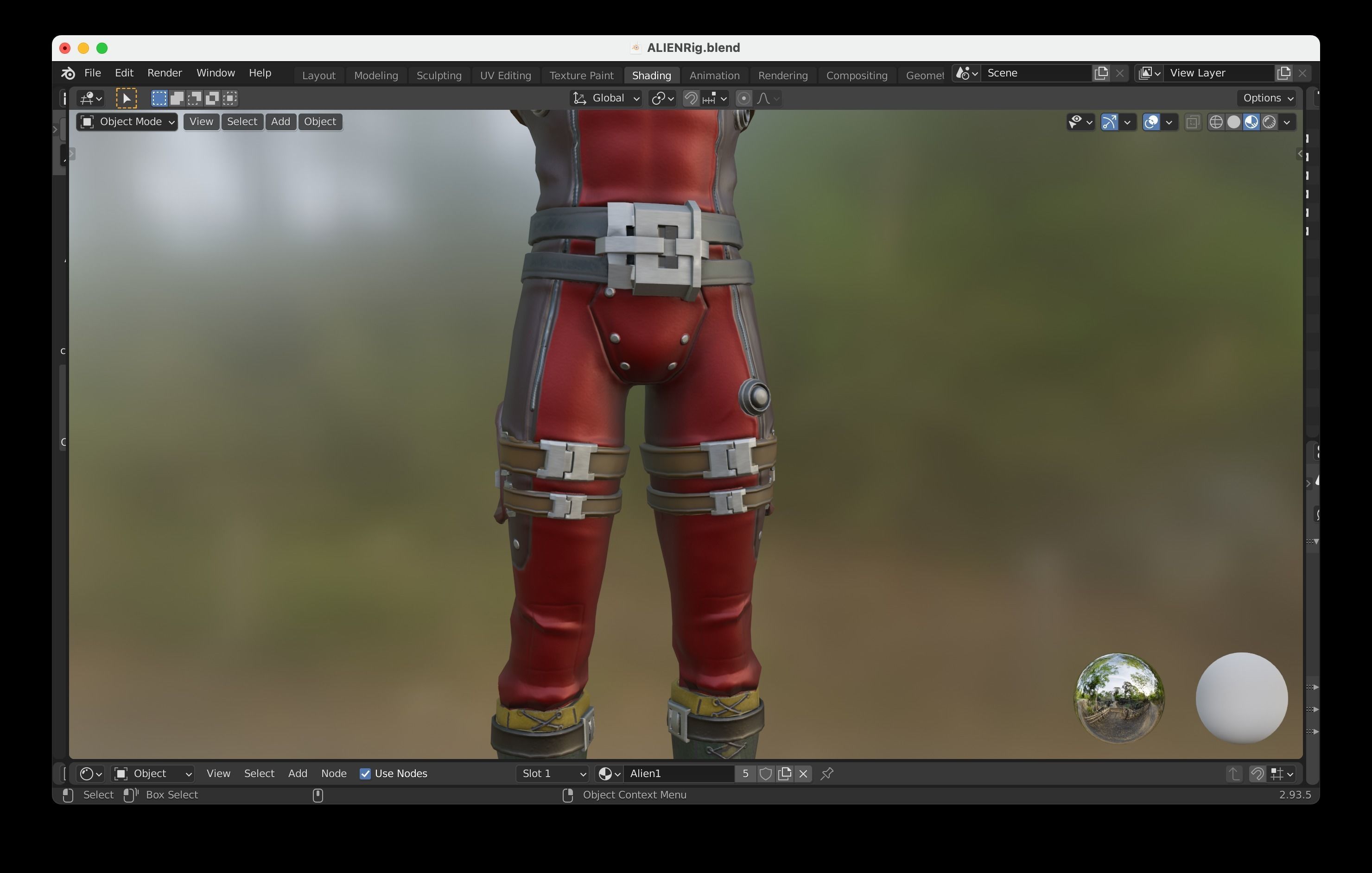
Task: Toggle Show Overlays button
Action: point(1151,122)
